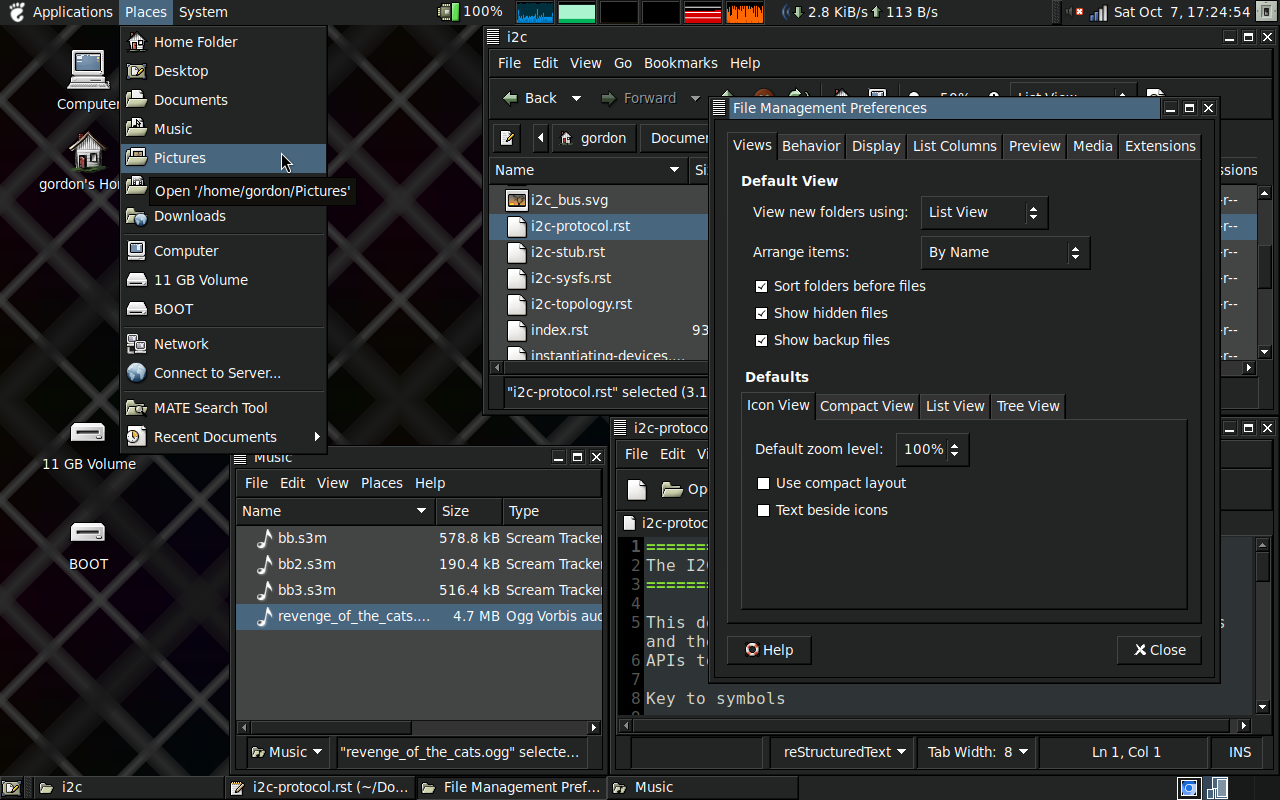Open the Places menu in Music window

[x=382, y=483]
